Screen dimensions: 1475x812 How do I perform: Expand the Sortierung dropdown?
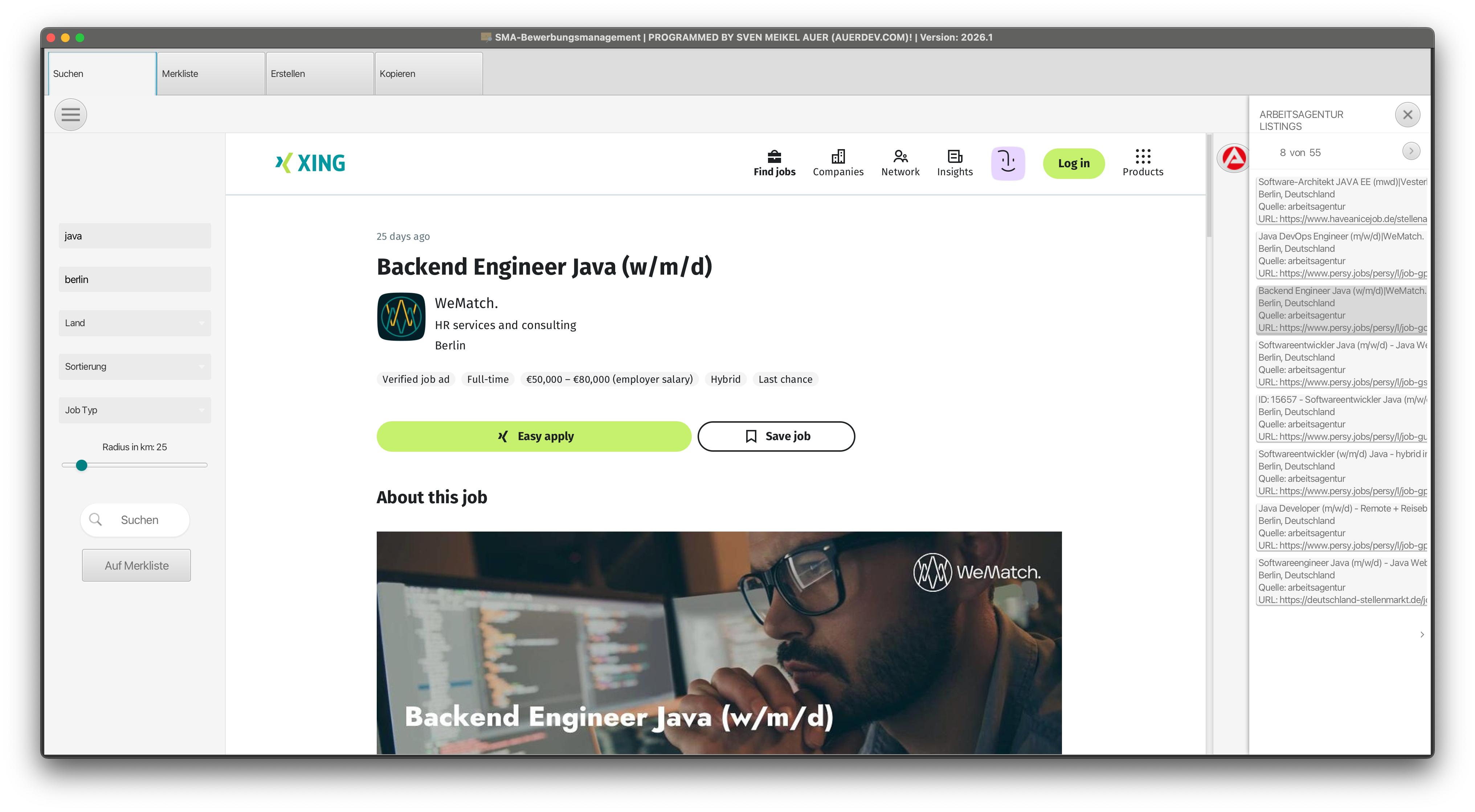pyautogui.click(x=135, y=366)
